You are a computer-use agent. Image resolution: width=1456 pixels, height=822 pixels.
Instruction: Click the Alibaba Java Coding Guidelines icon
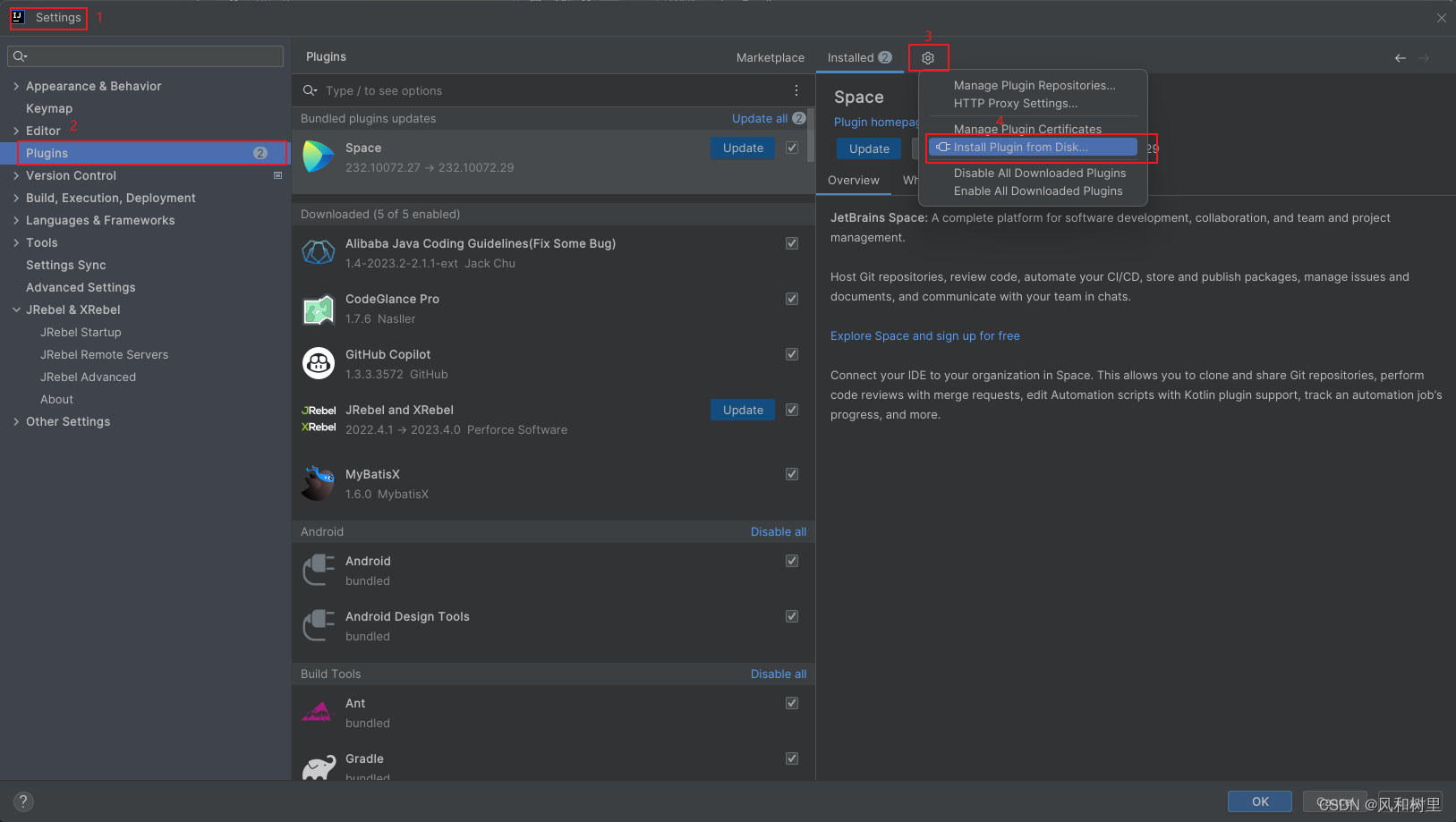[x=318, y=252]
